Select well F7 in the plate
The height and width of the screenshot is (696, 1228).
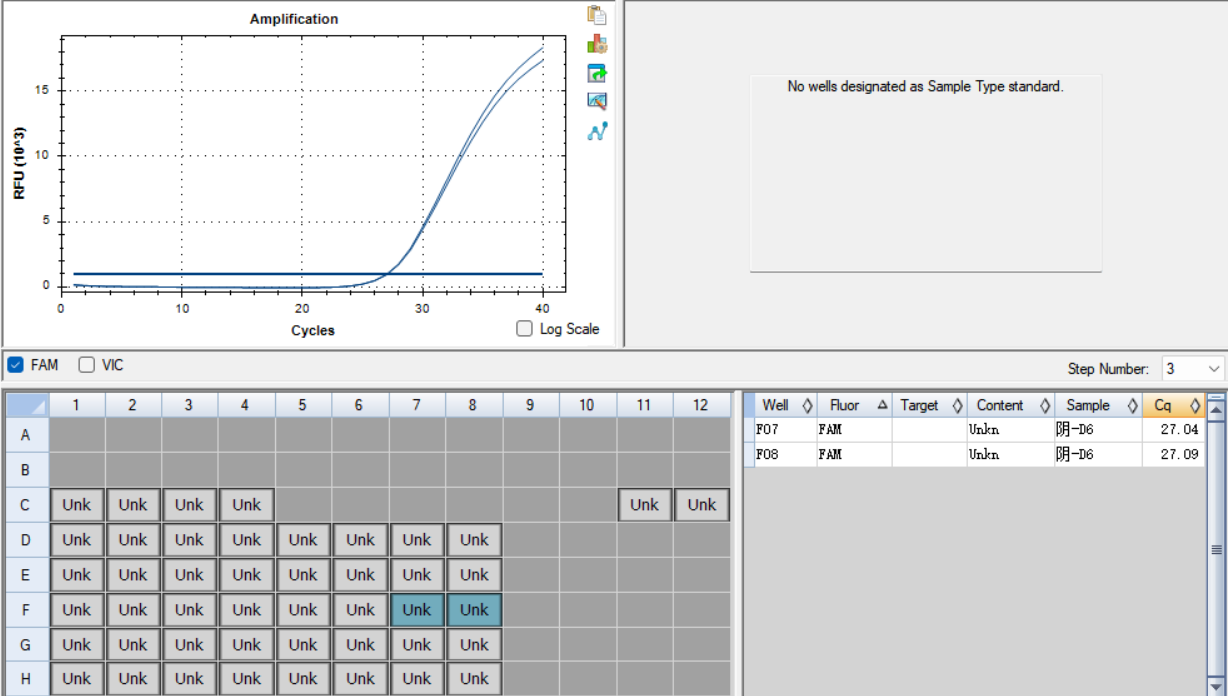tap(417, 610)
